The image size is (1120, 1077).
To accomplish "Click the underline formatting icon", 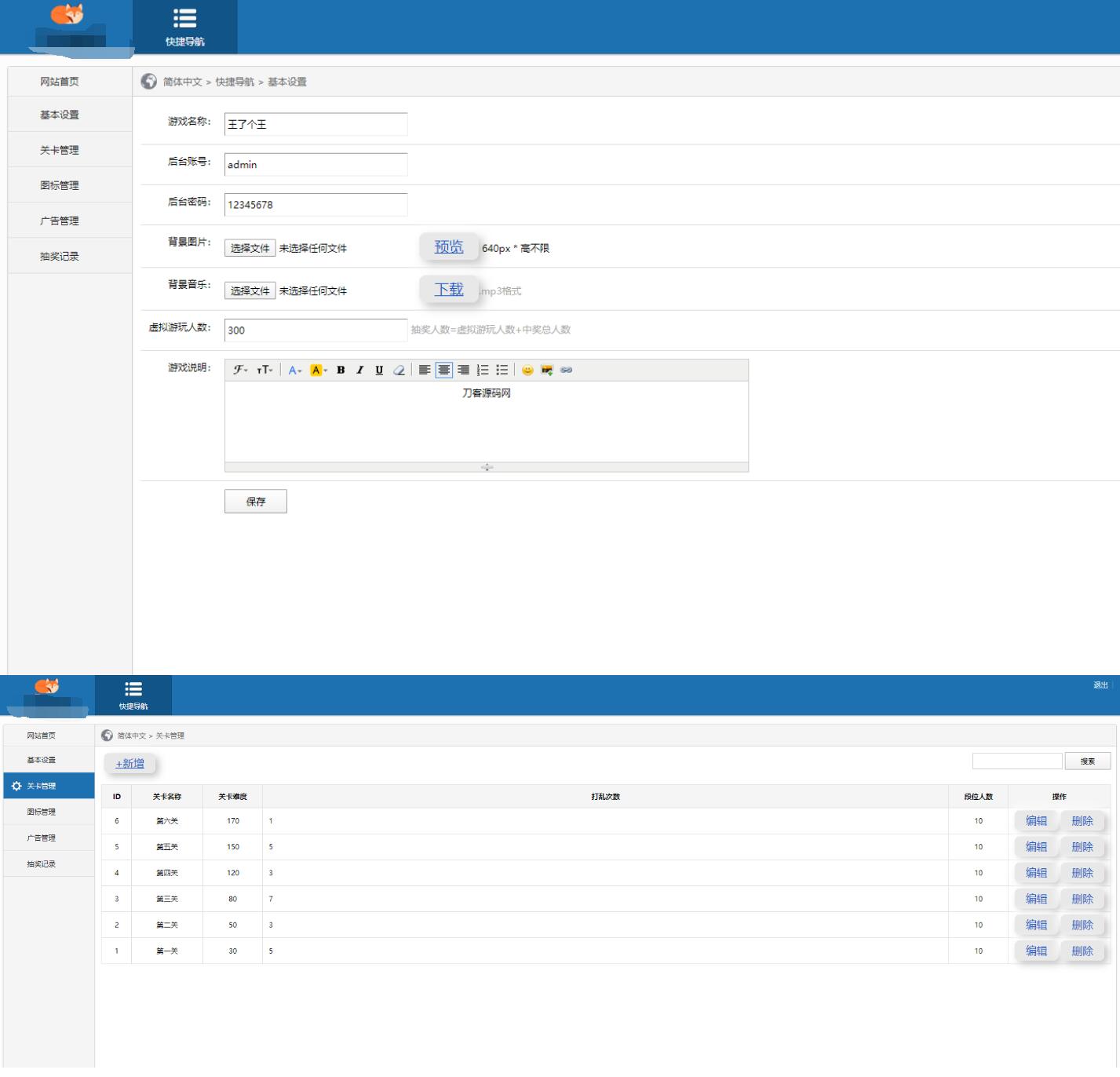I will click(x=379, y=370).
